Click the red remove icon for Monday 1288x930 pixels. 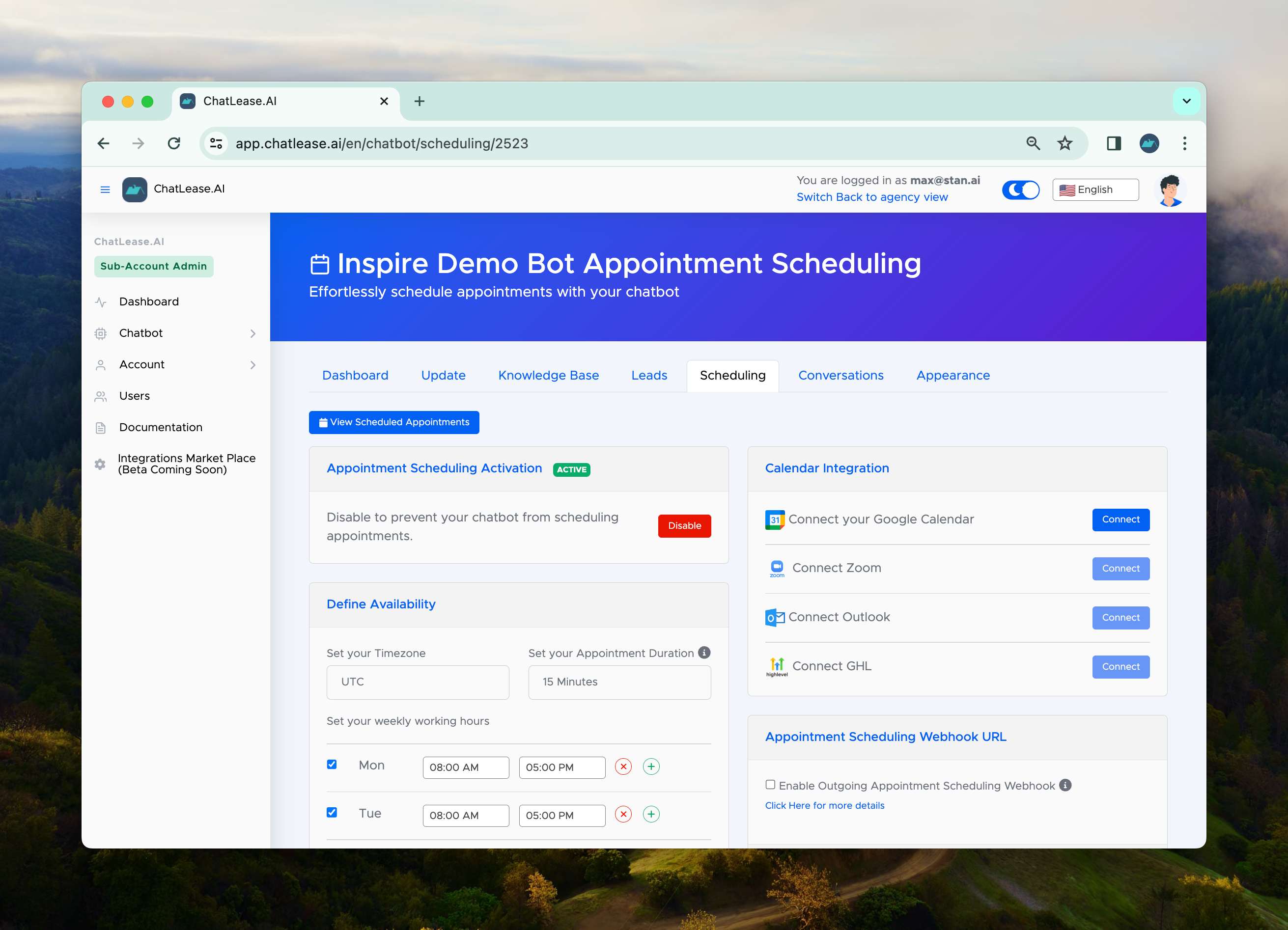point(623,766)
